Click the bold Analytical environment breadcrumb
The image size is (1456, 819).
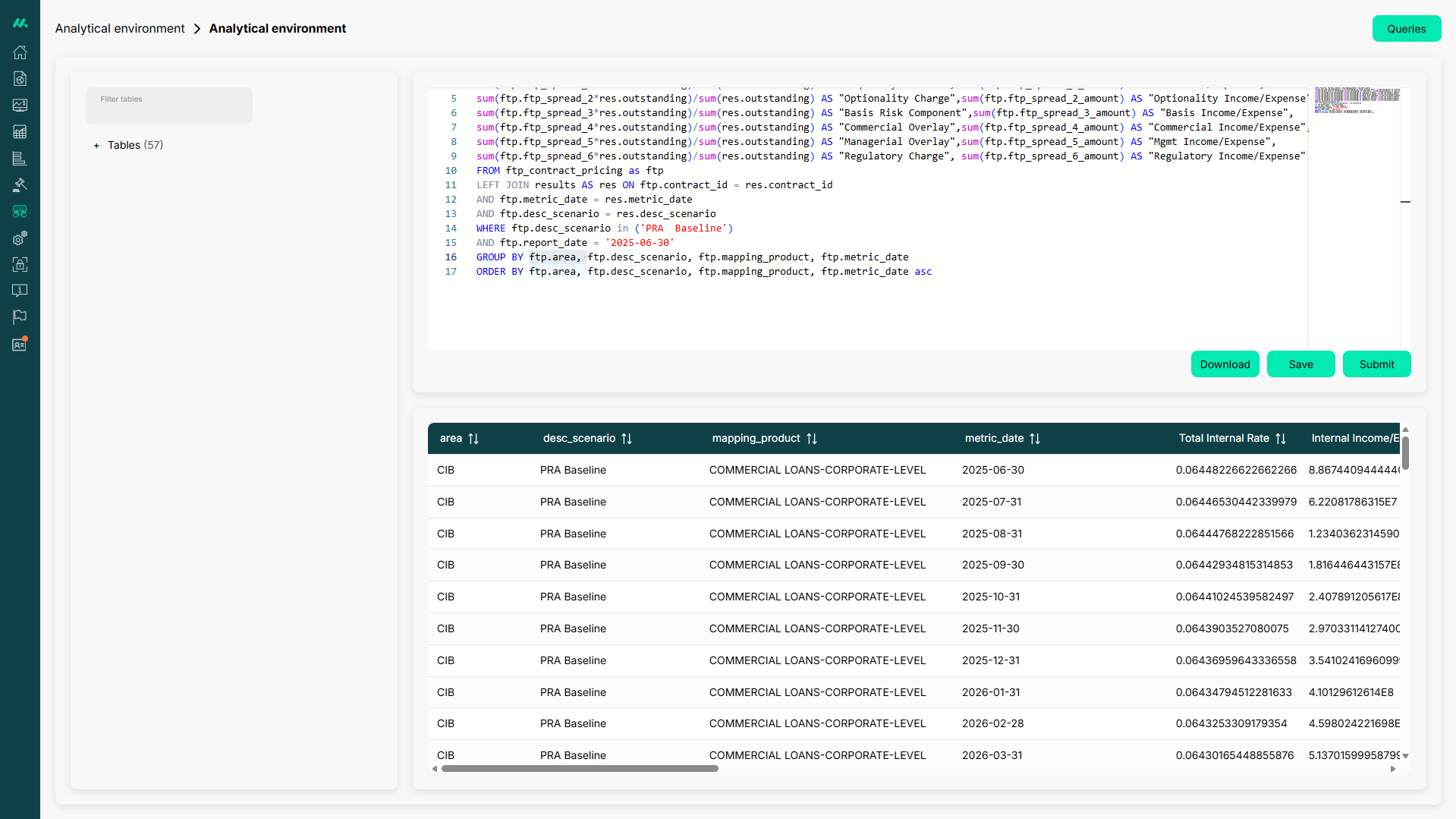tap(278, 29)
